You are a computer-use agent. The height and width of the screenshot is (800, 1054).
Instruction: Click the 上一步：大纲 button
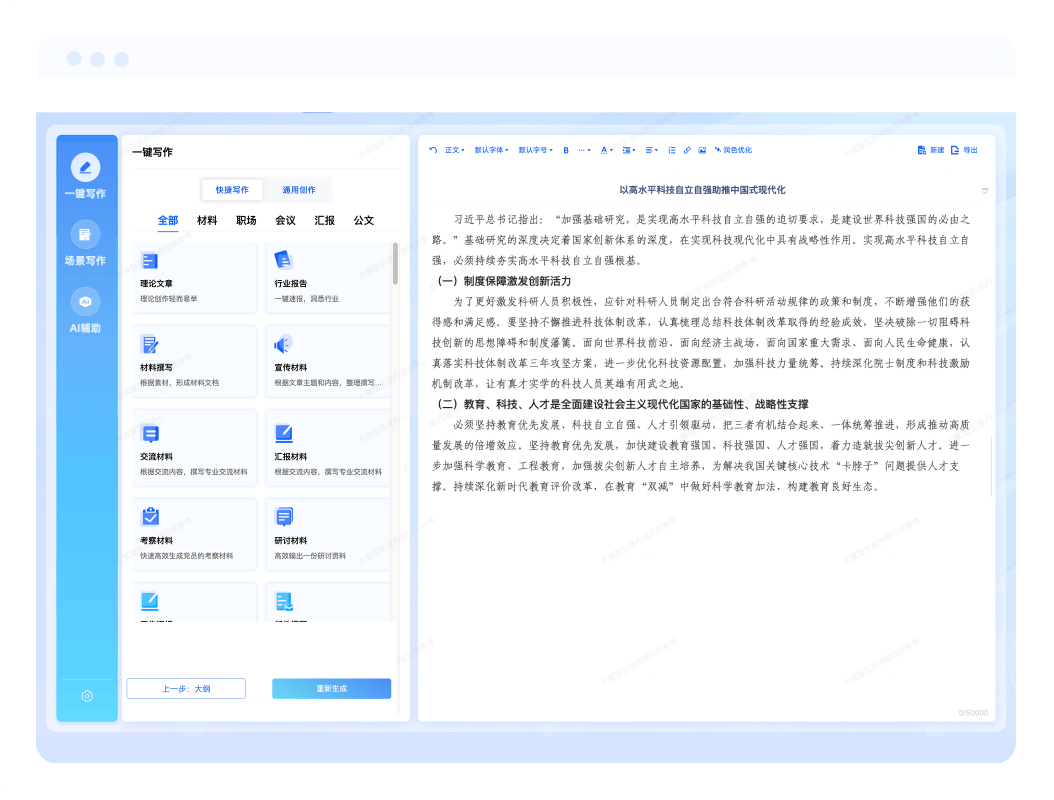[x=186, y=689]
